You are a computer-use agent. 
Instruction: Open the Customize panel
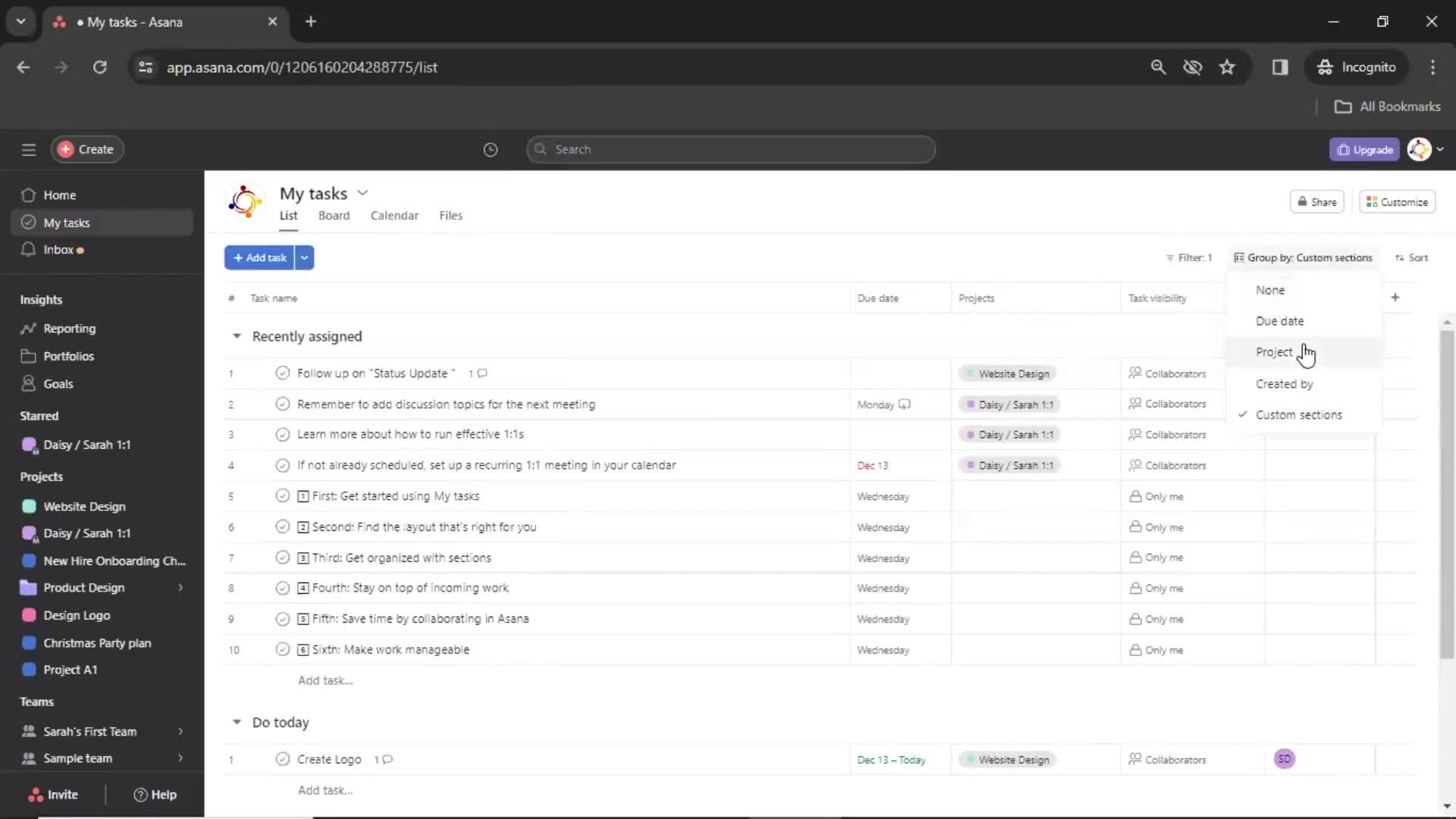pos(1397,202)
